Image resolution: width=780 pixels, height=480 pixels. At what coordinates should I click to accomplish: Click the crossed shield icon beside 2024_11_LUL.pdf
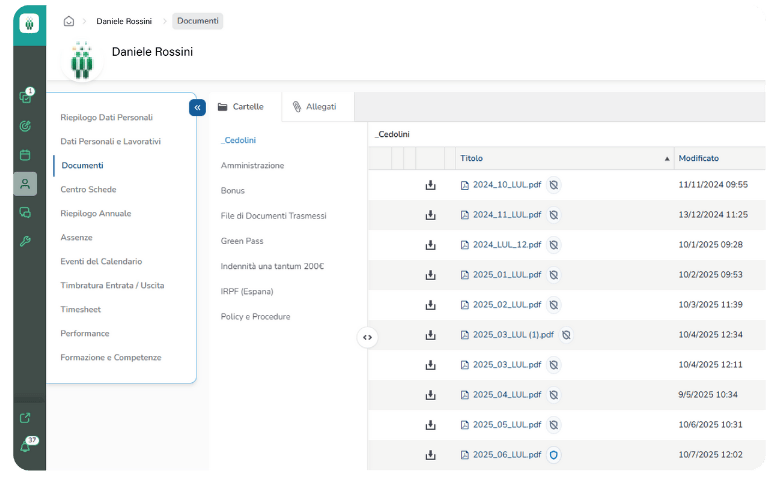point(554,215)
